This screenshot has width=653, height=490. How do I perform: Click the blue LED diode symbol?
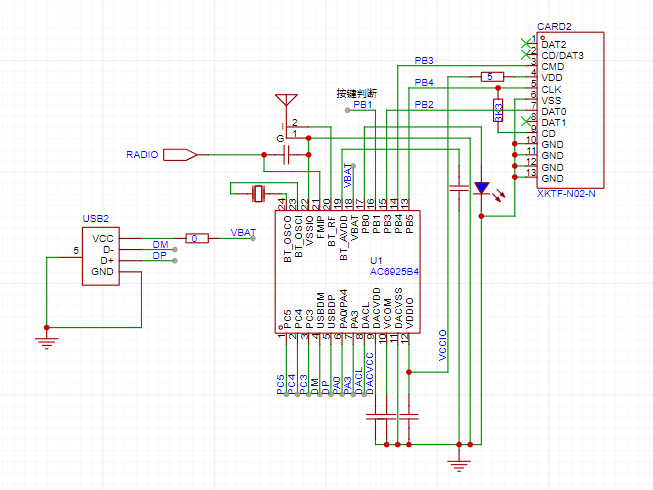click(x=481, y=188)
